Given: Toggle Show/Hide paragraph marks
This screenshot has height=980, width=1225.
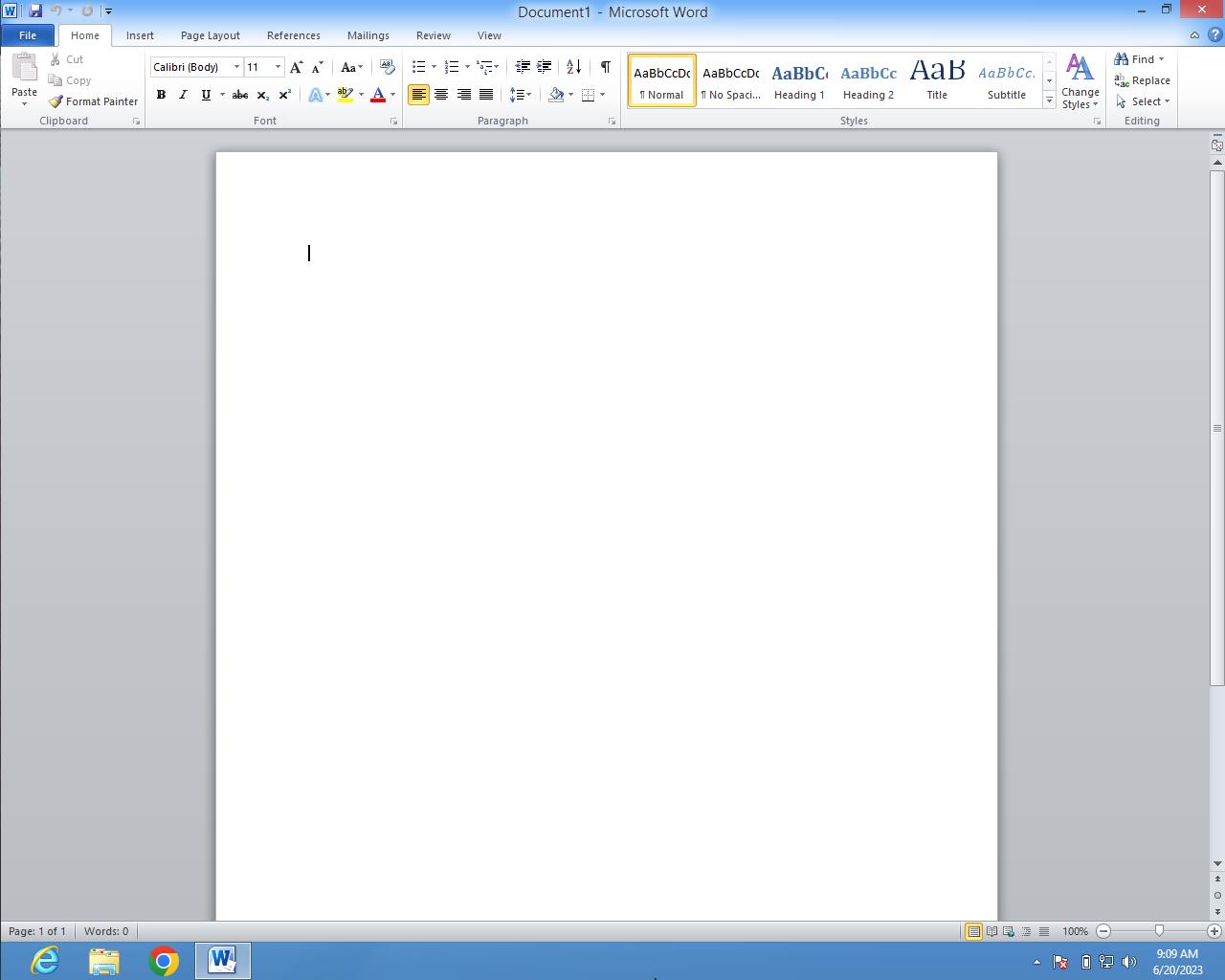Looking at the screenshot, I should [x=605, y=67].
